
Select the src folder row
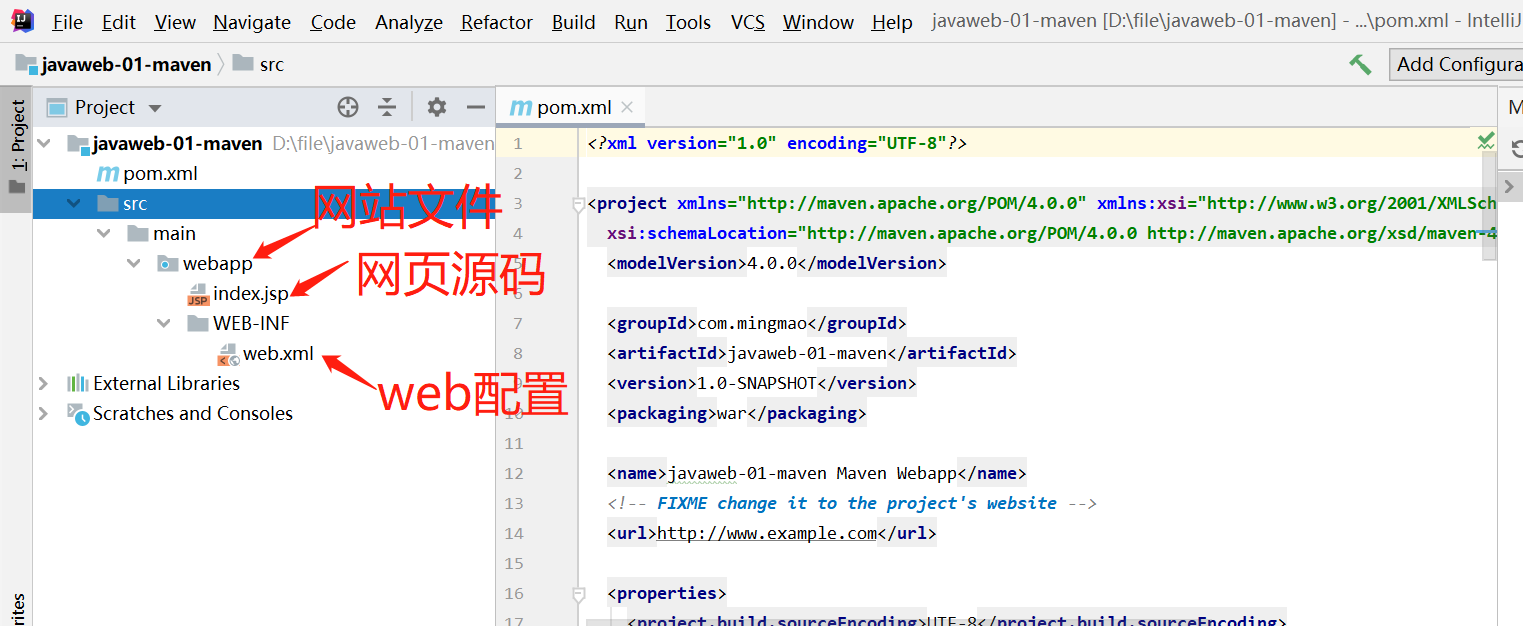click(x=264, y=204)
